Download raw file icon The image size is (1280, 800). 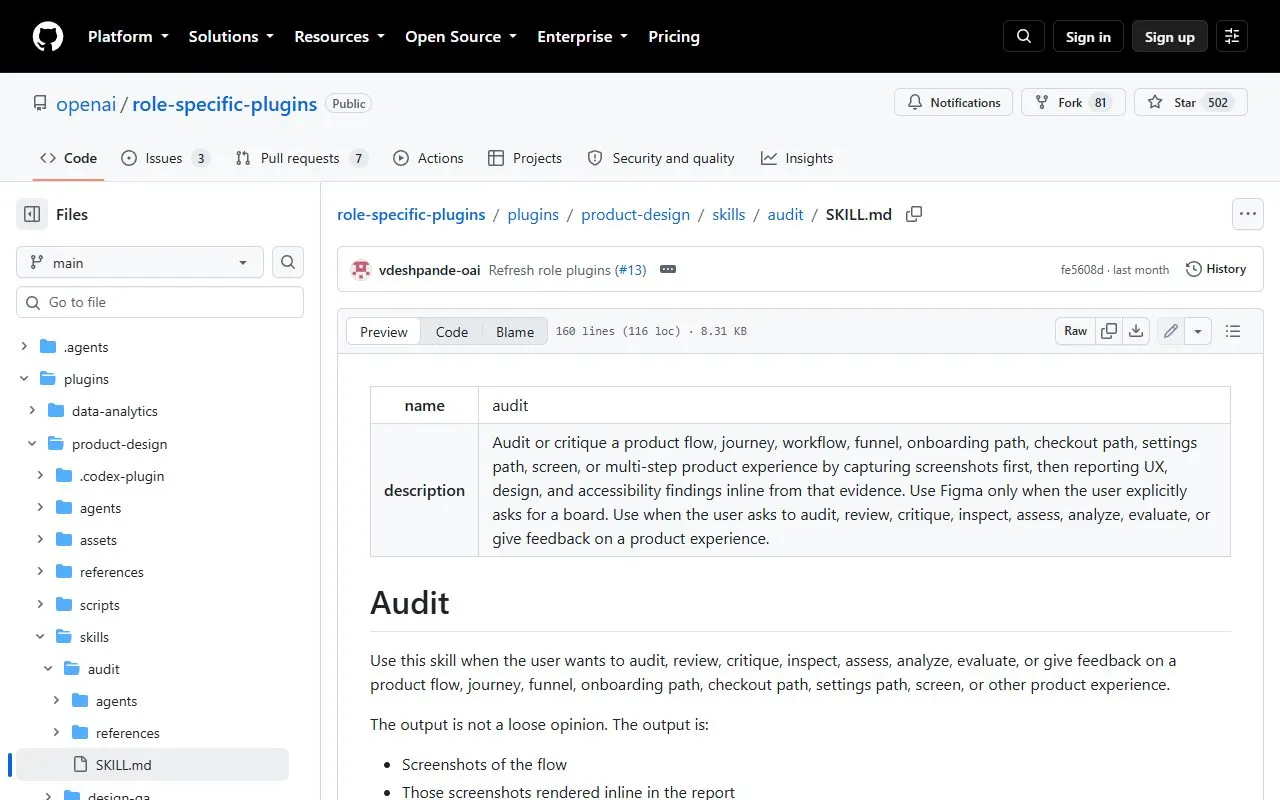[x=1136, y=331]
